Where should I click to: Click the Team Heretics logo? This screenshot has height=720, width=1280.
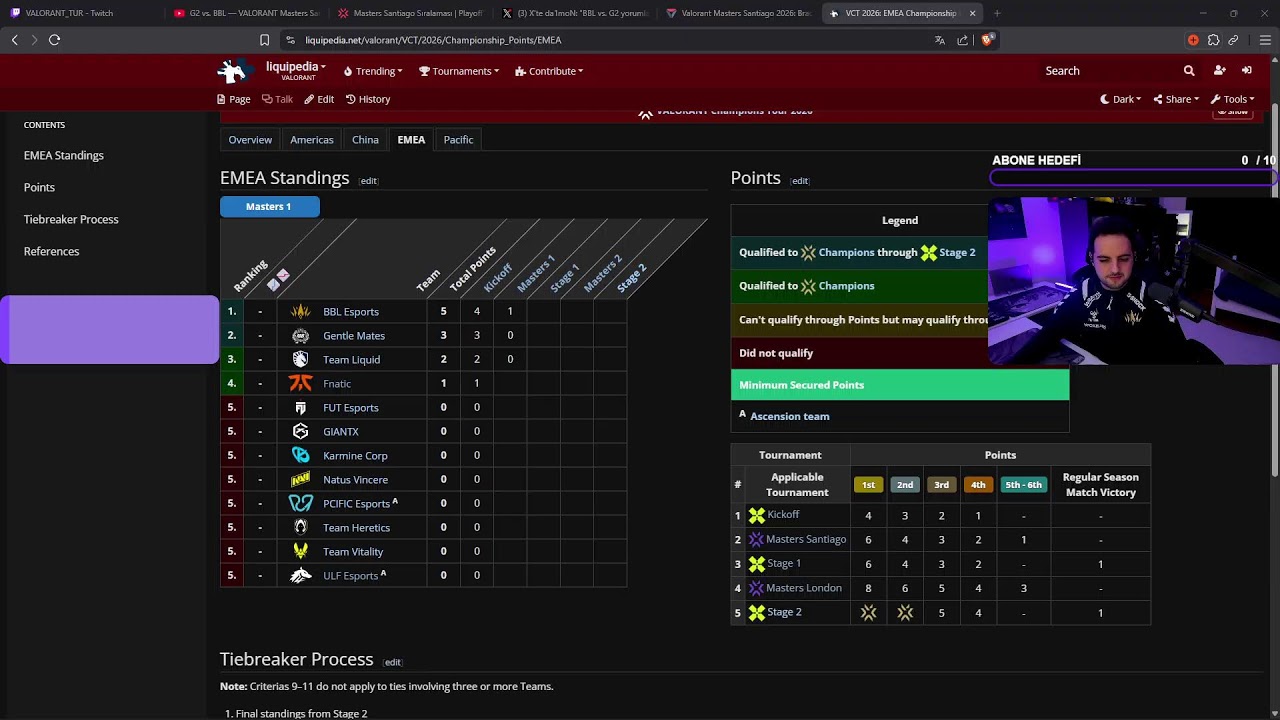pos(300,527)
